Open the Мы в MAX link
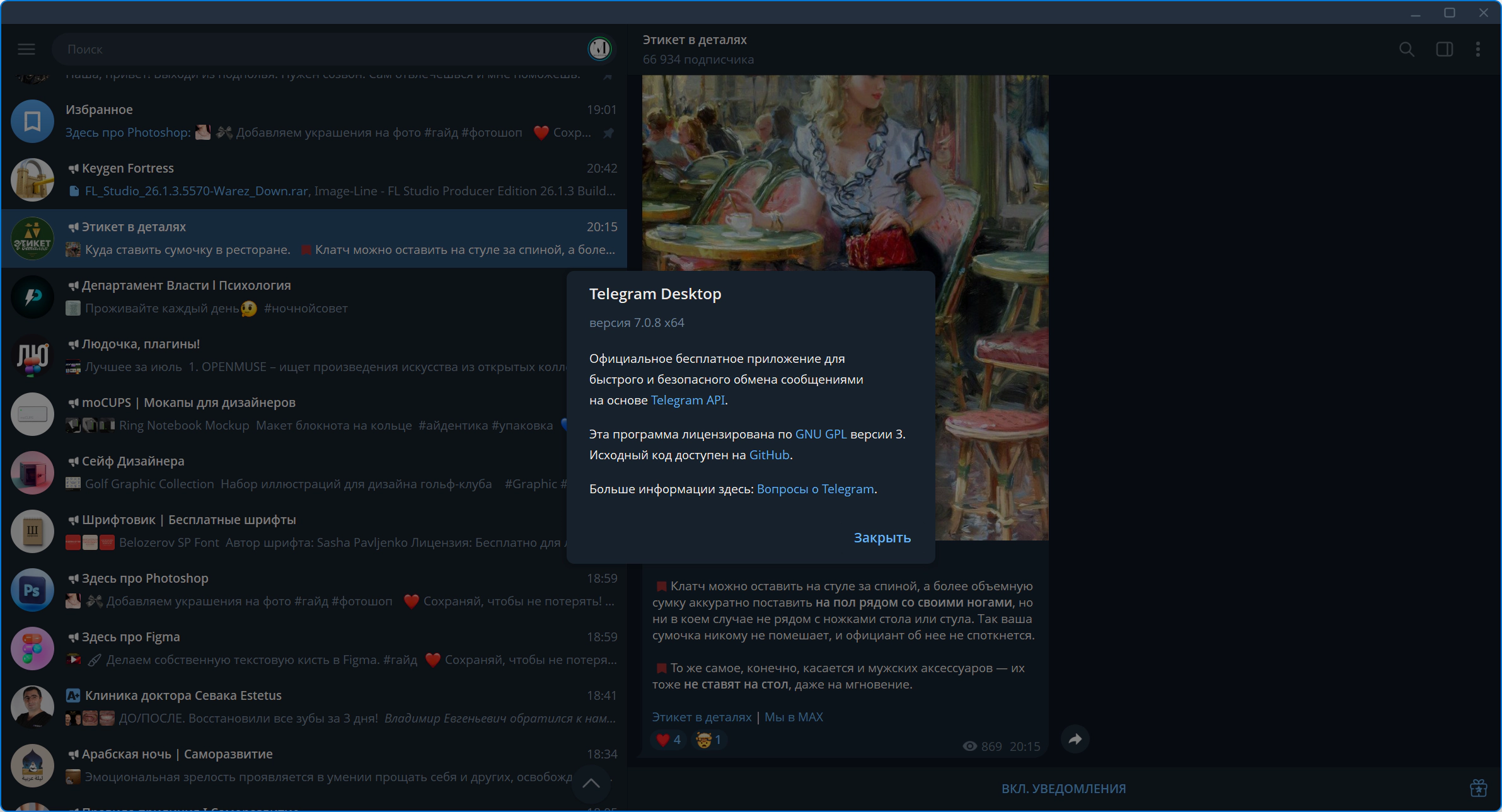This screenshot has height=812, width=1502. tap(794, 717)
